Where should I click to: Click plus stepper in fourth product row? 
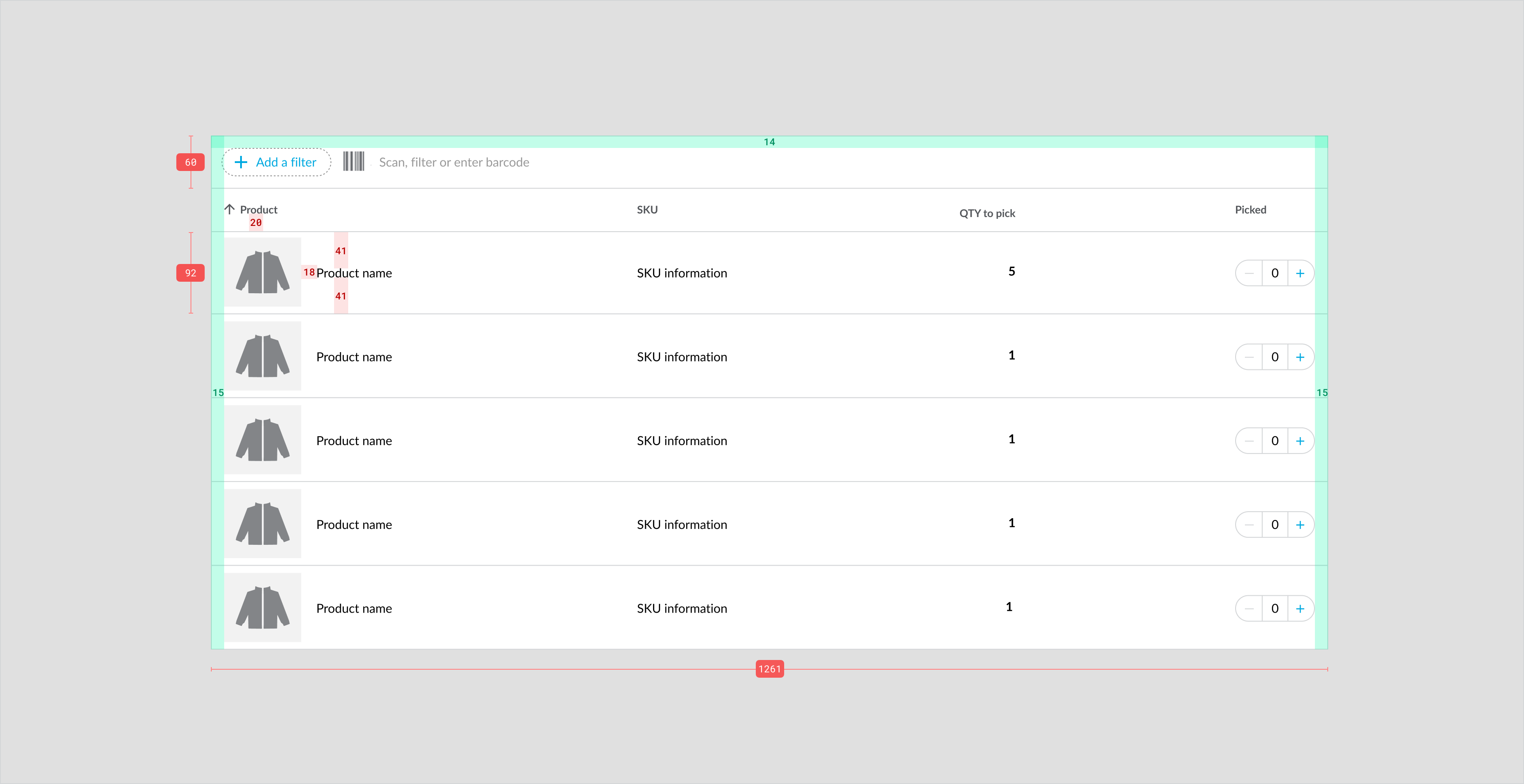click(x=1300, y=525)
